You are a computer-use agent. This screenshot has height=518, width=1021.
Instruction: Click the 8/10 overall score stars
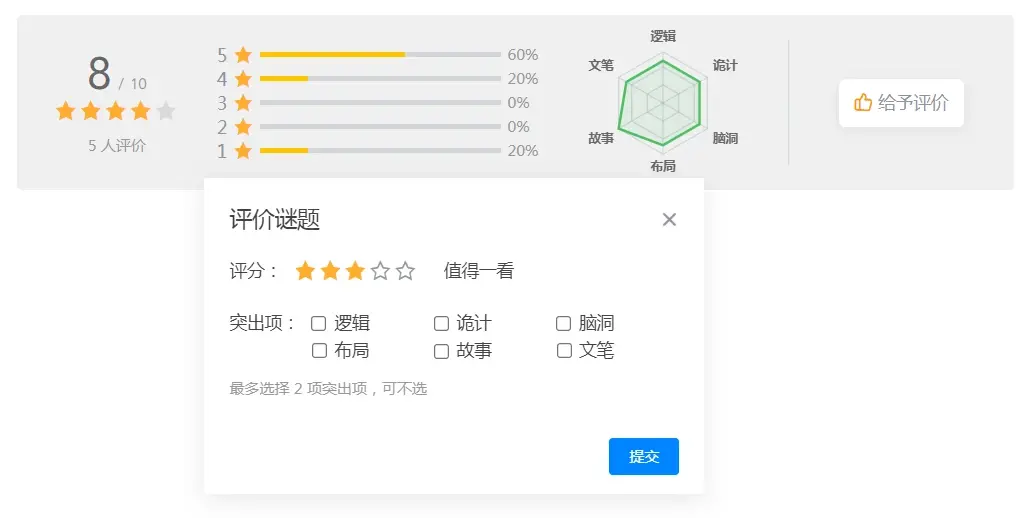pyautogui.click(x=116, y=111)
